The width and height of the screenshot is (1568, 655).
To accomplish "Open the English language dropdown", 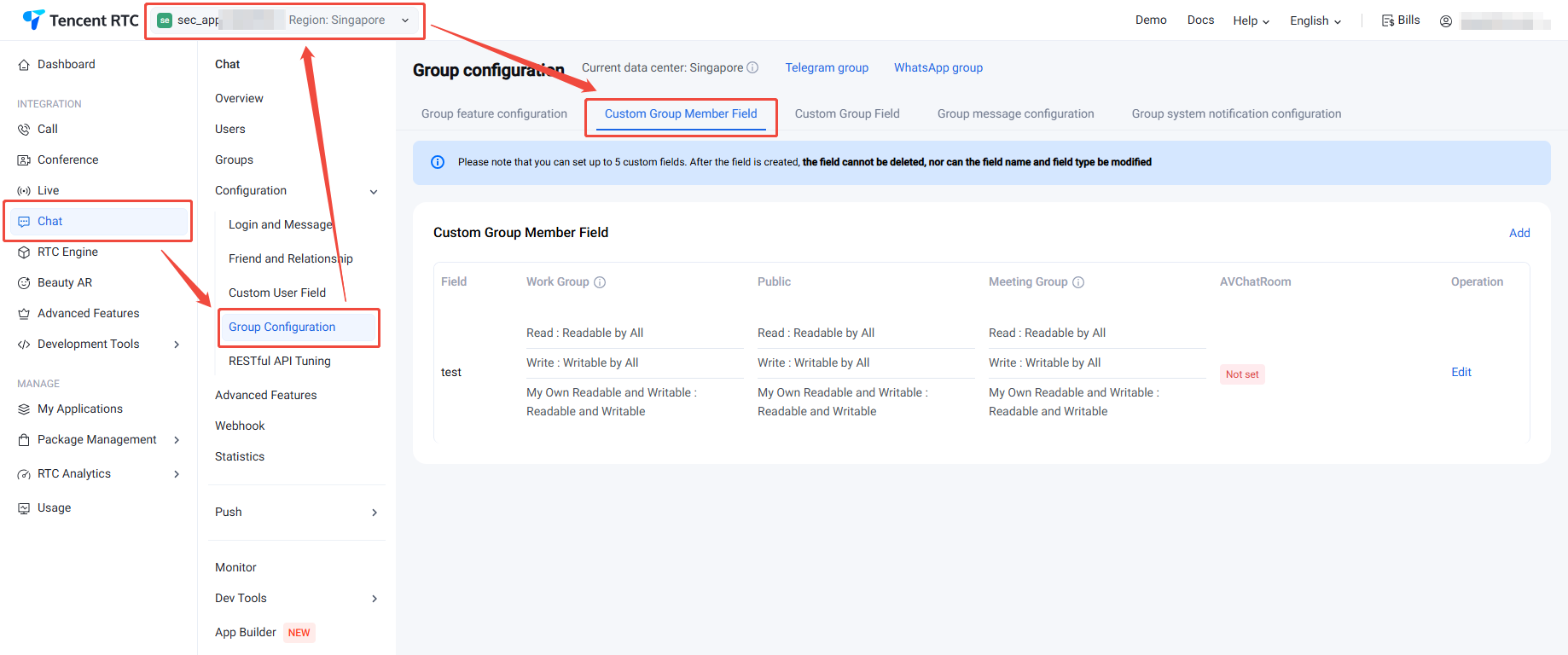I will pyautogui.click(x=1315, y=21).
